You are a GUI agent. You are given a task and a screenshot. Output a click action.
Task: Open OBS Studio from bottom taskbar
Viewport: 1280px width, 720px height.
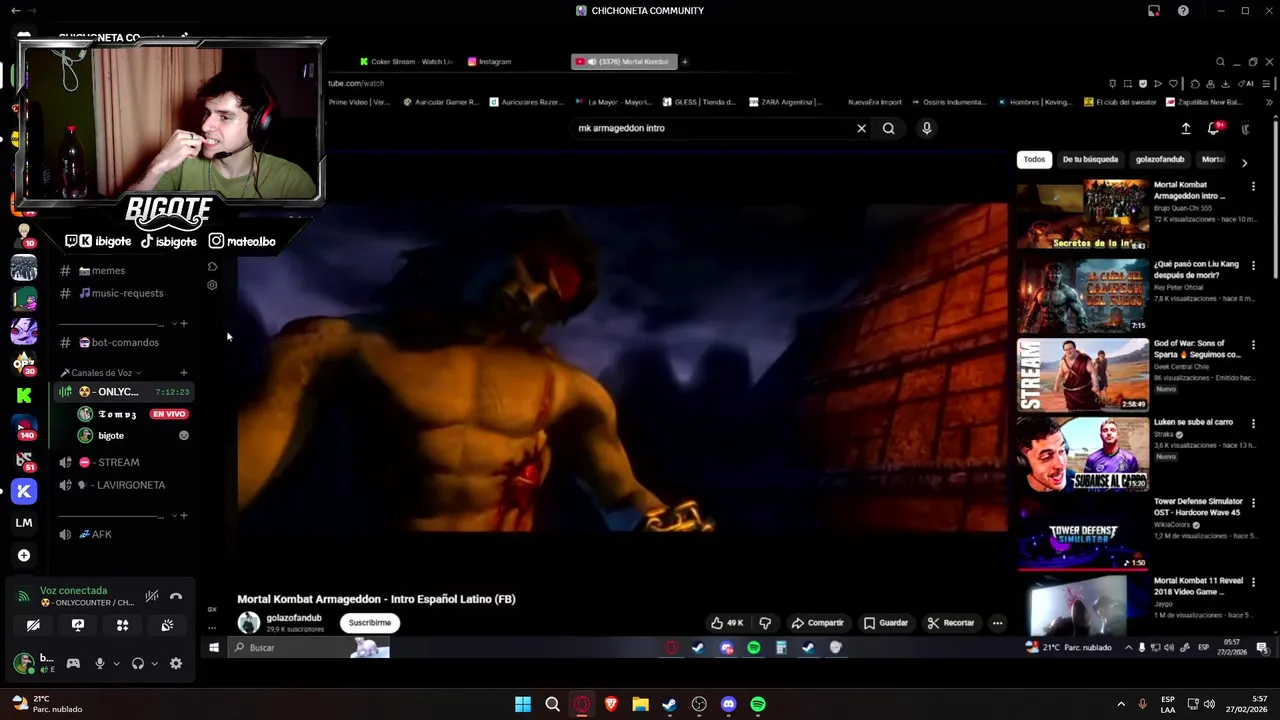[699, 704]
